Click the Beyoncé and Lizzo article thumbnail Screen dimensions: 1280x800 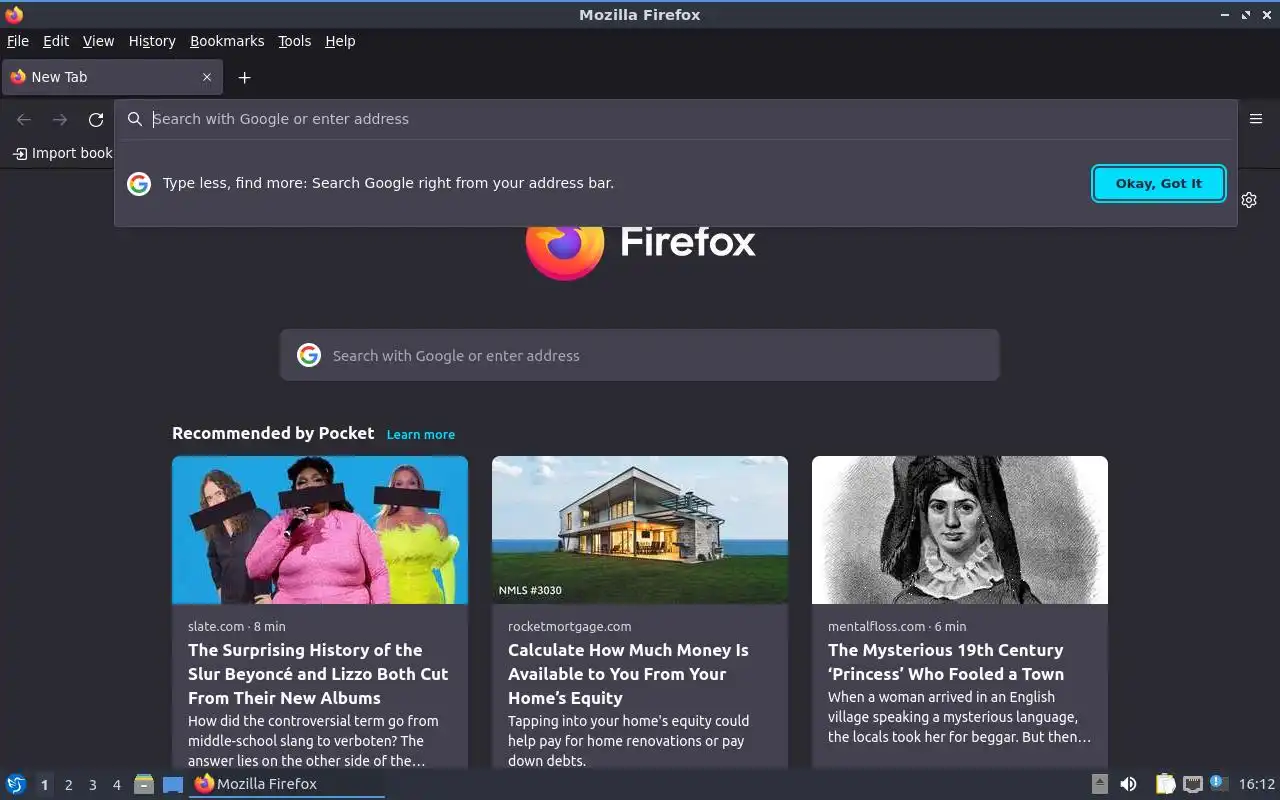(320, 530)
